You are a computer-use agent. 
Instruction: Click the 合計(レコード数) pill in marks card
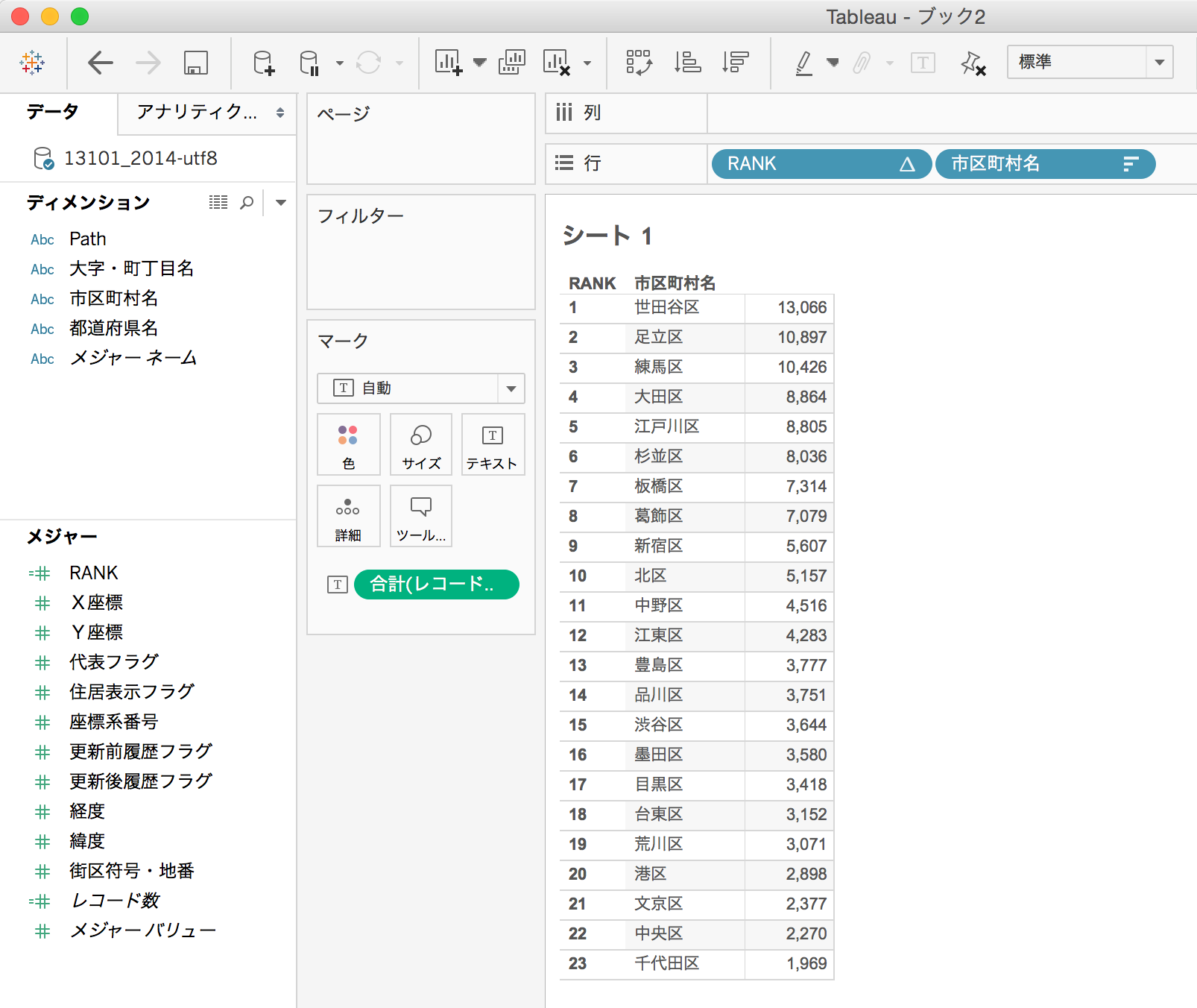pos(437,585)
